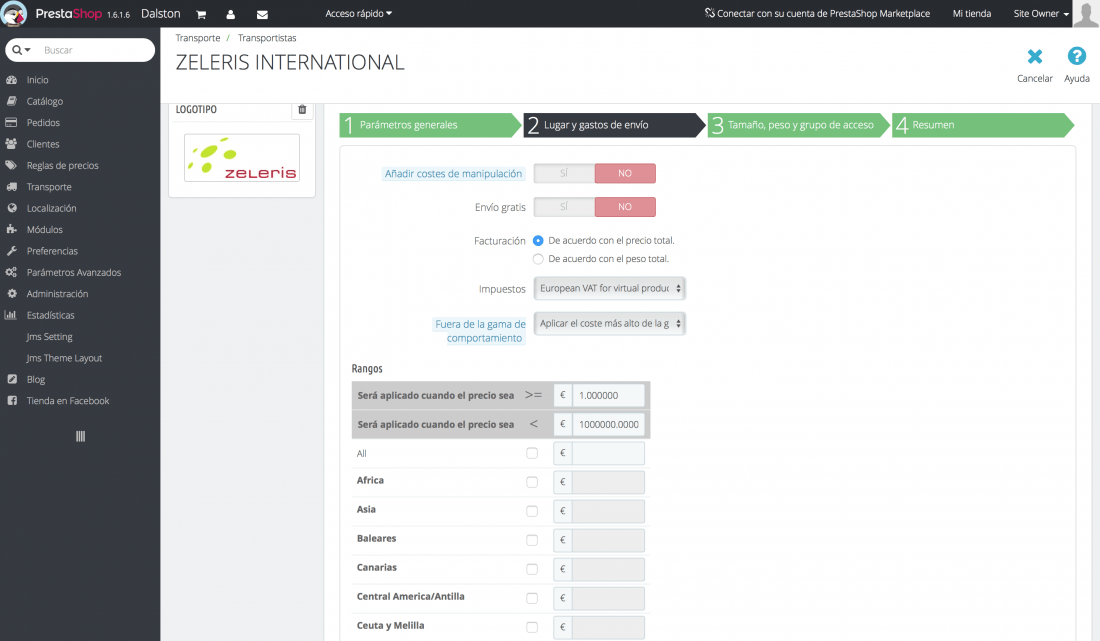
Task: Click the Cancelar X icon
Action: pos(1035,56)
